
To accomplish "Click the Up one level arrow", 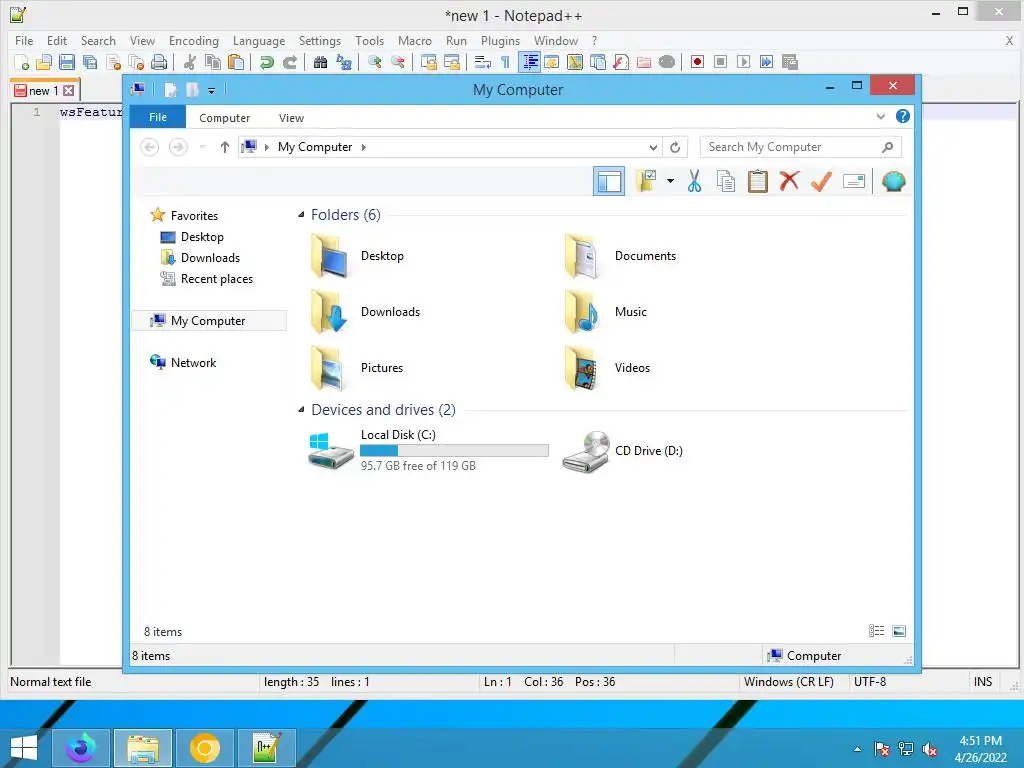I will [225, 147].
